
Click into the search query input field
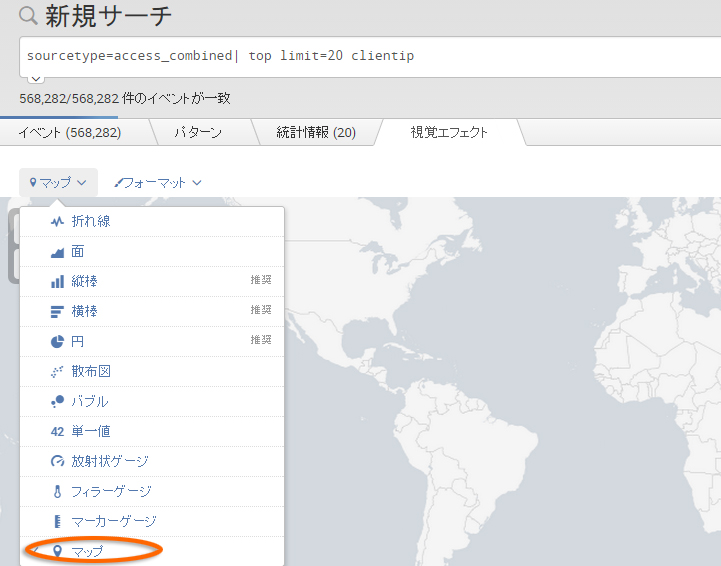pos(370,57)
